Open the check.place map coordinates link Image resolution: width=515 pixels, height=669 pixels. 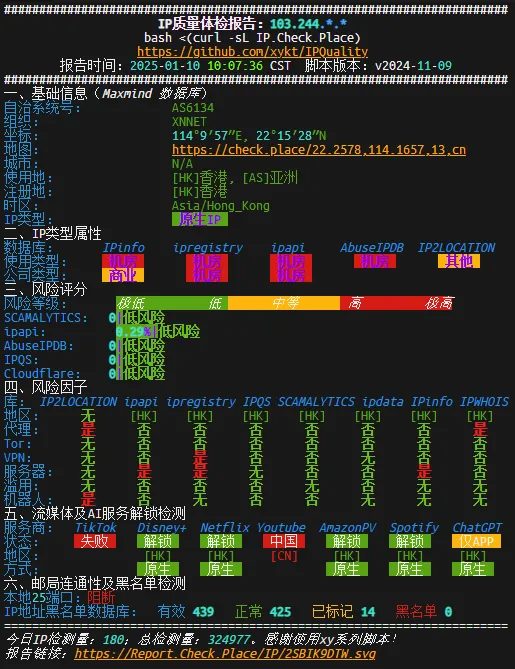pyautogui.click(x=319, y=150)
